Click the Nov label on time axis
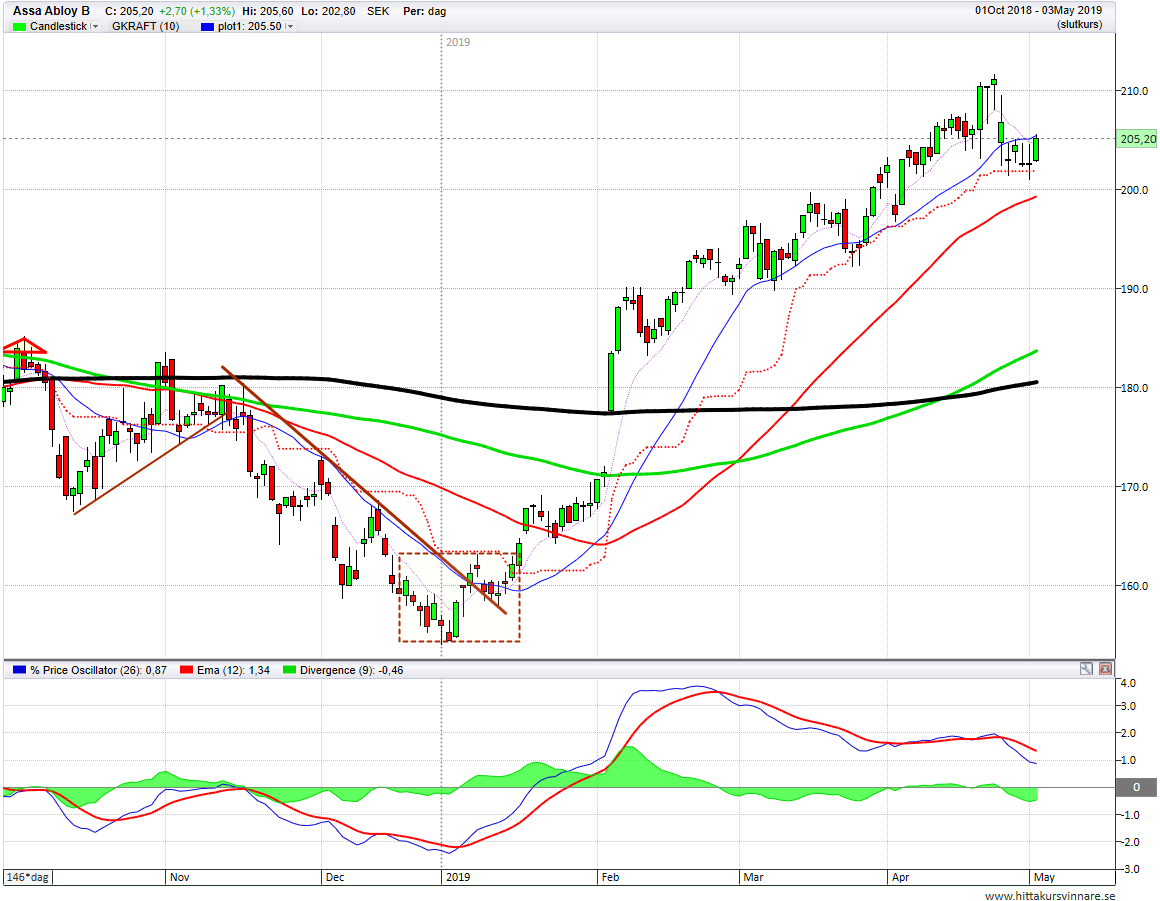Image resolution: width=1160 pixels, height=901 pixels. (x=180, y=877)
